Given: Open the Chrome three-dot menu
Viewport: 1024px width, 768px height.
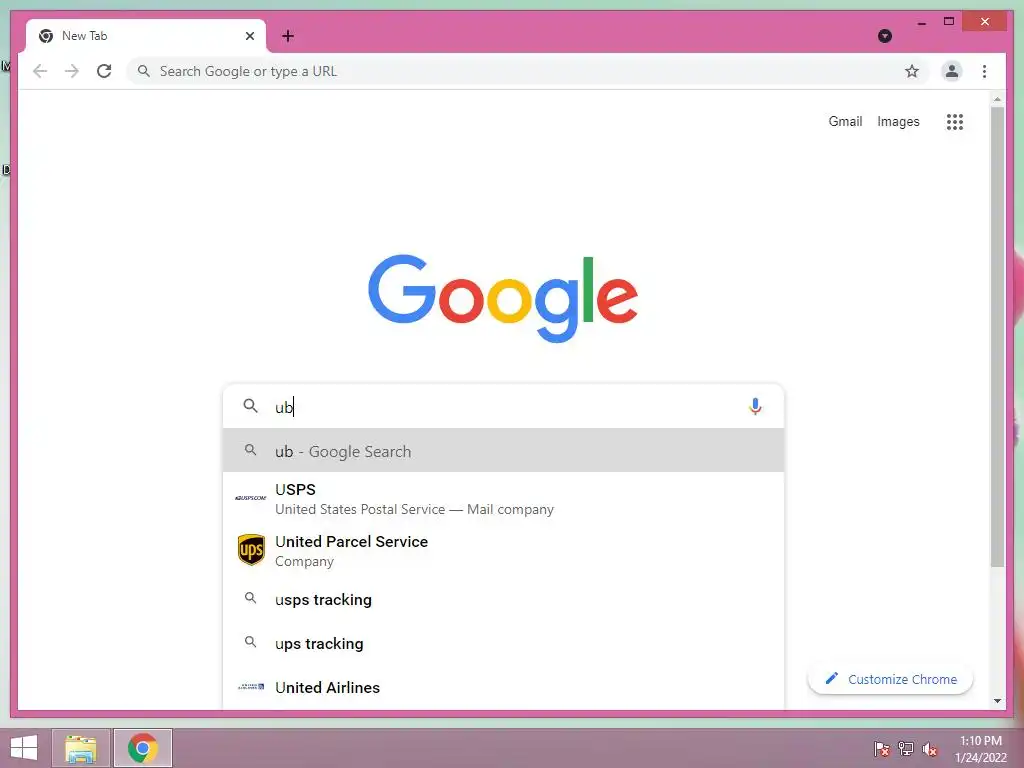Looking at the screenshot, I should tap(984, 71).
